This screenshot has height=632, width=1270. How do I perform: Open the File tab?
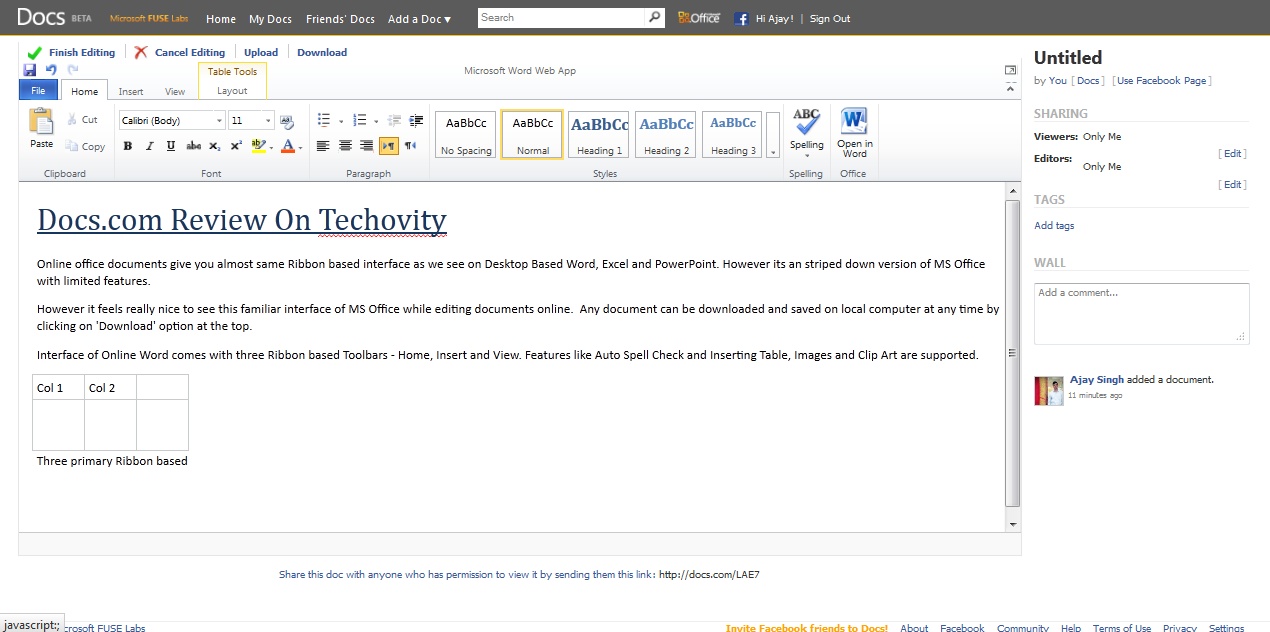click(39, 91)
